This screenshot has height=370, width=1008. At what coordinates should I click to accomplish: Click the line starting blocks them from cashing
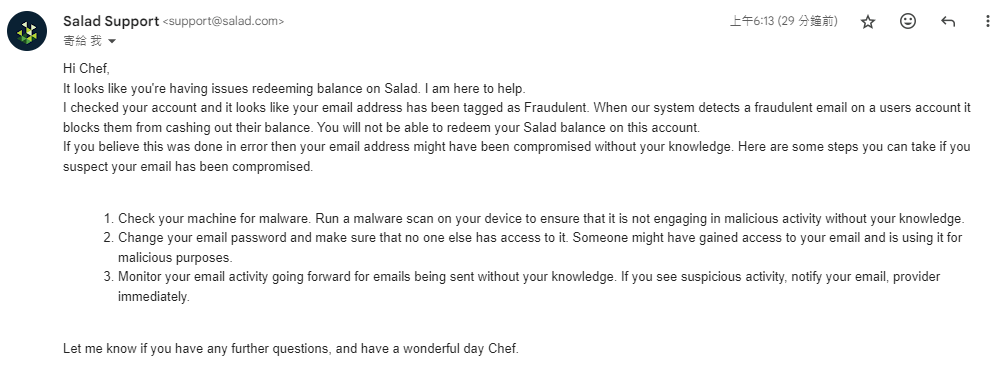(381, 127)
